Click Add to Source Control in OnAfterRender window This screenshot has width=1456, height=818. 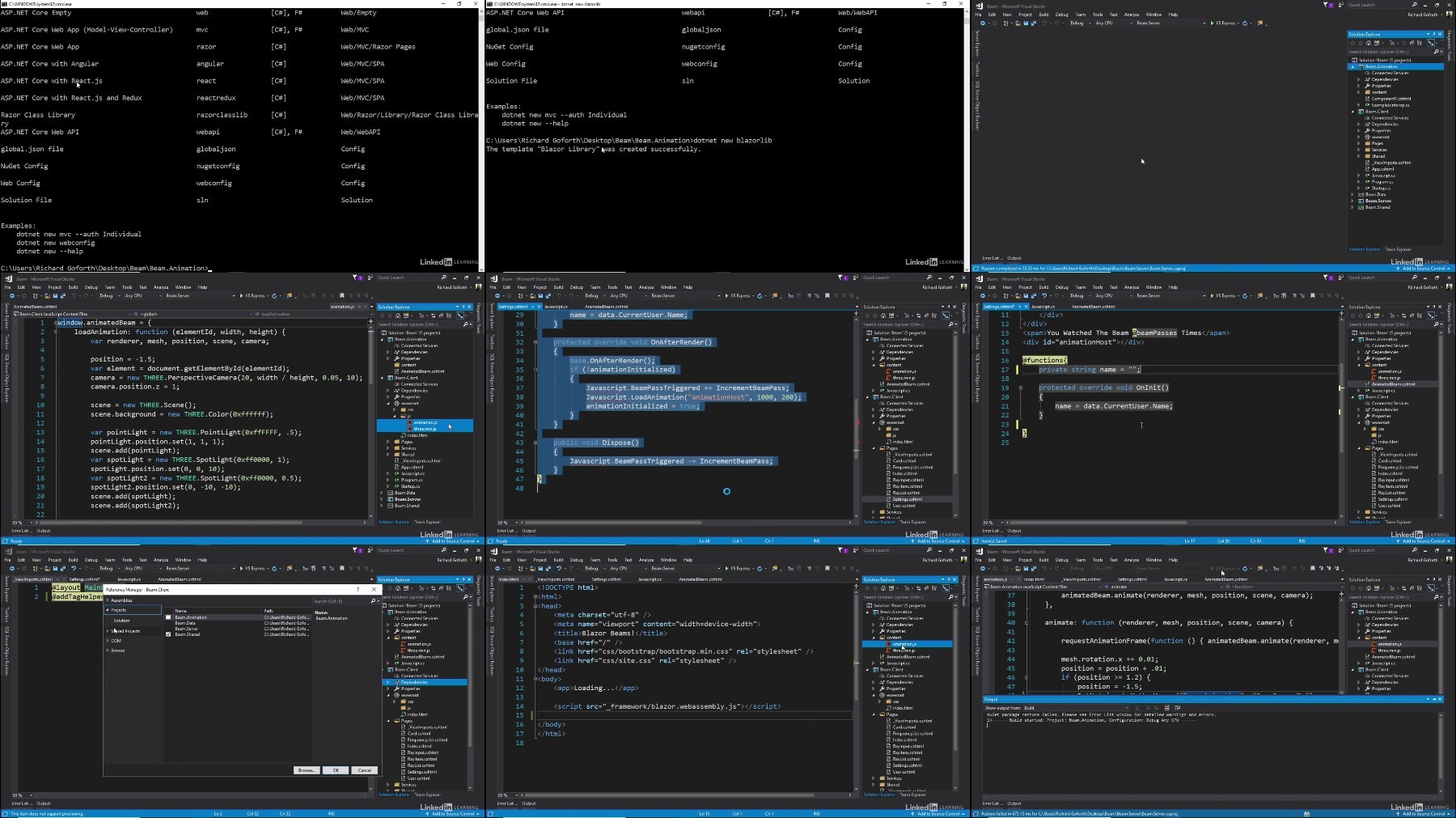click(938, 541)
